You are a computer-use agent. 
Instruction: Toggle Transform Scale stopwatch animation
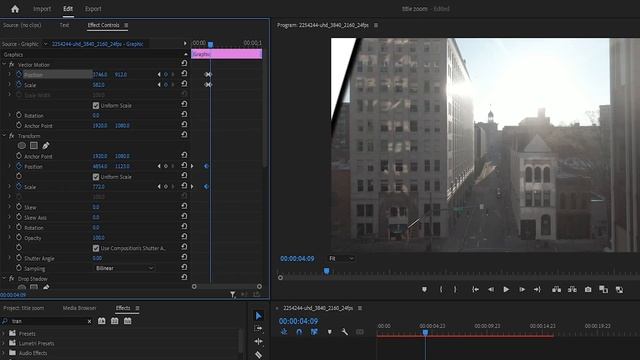[x=19, y=187]
